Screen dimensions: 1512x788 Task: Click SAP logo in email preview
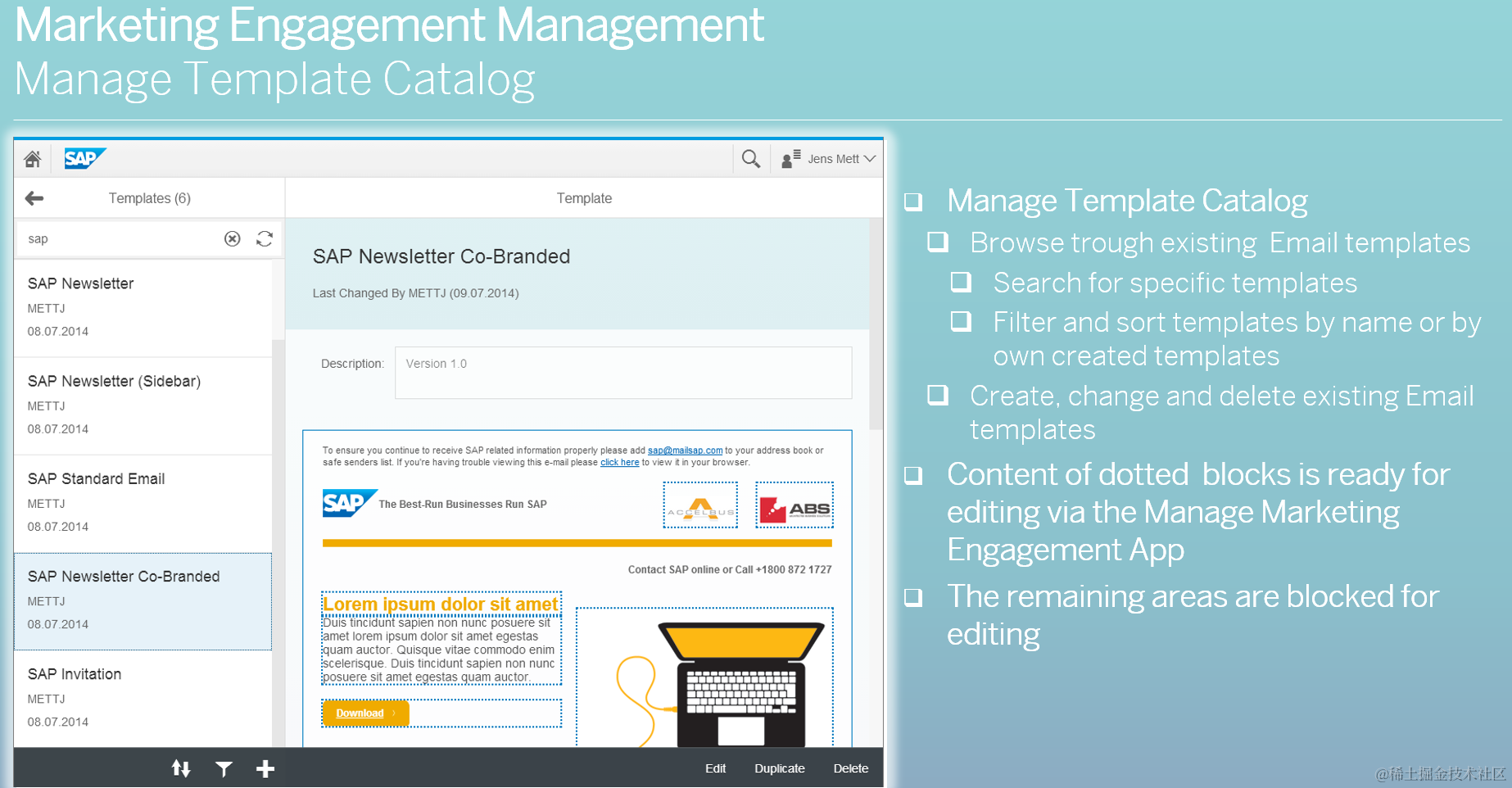pyautogui.click(x=350, y=504)
